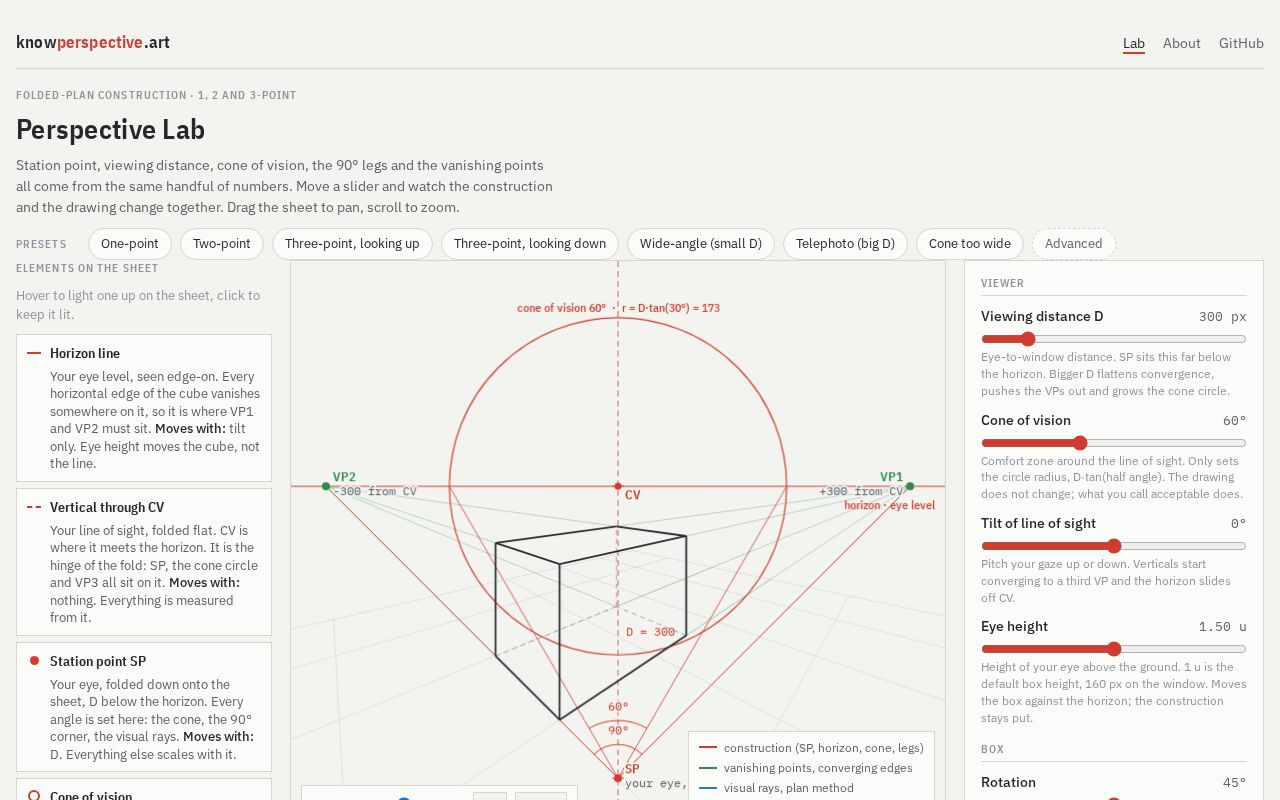Expand the Advanced presets option
Screen dimensions: 1280x800
coord(1073,244)
